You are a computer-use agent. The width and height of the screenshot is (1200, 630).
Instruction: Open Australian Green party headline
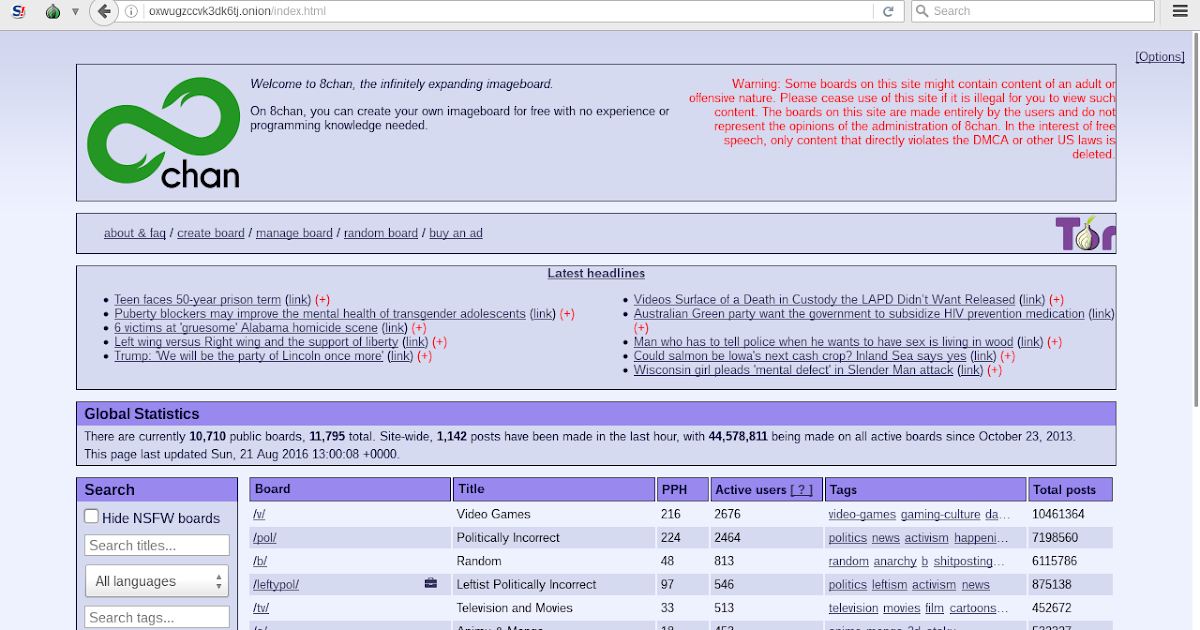(859, 314)
